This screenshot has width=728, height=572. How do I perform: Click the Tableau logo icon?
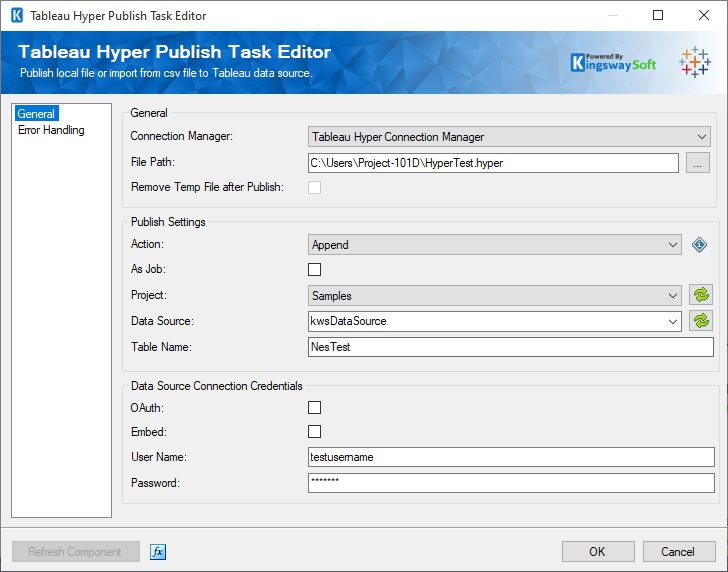click(695, 62)
